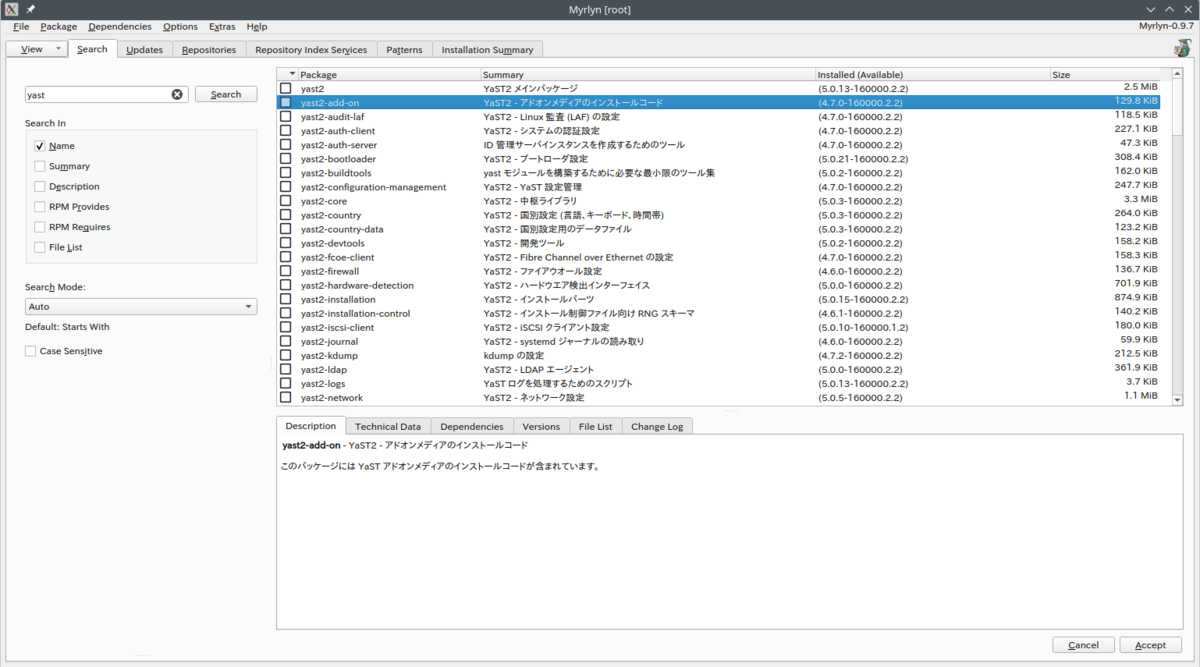Sort by the Summary column header
This screenshot has height=667, width=1200.
coord(647,74)
